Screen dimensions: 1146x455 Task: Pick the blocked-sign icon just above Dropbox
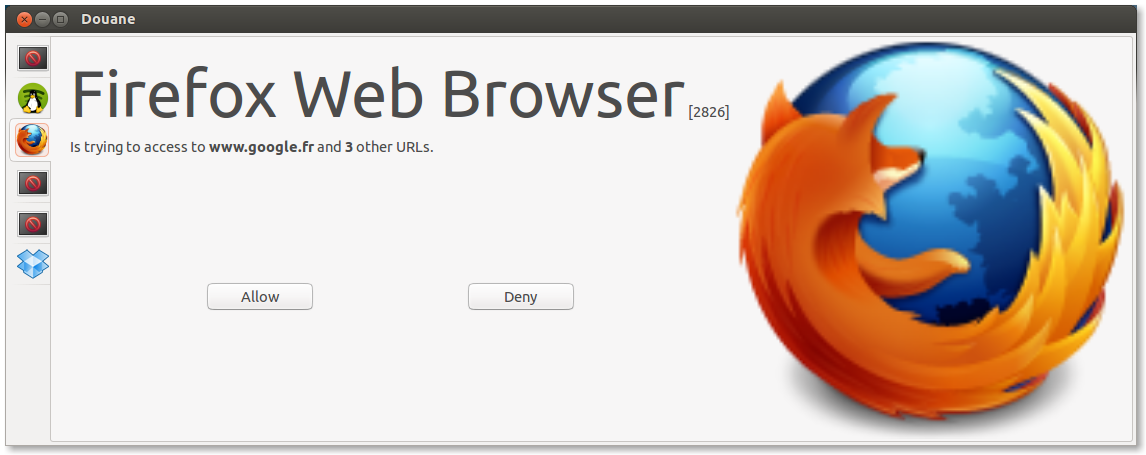[32, 224]
